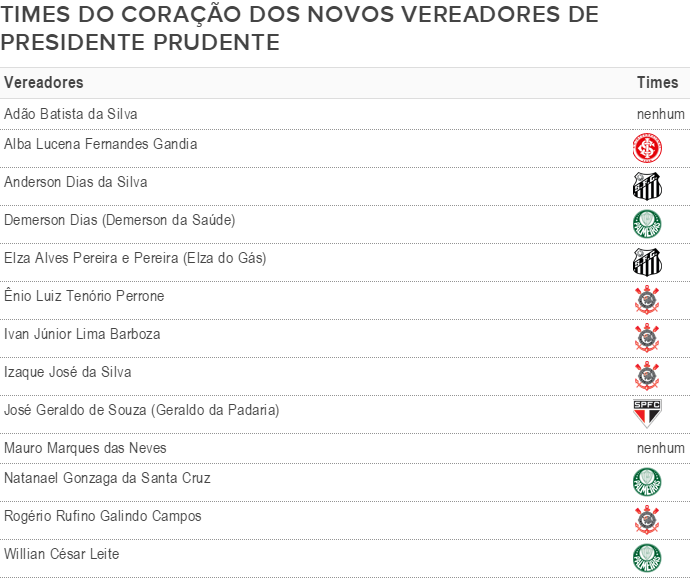Click the table title heading text

(299, 28)
